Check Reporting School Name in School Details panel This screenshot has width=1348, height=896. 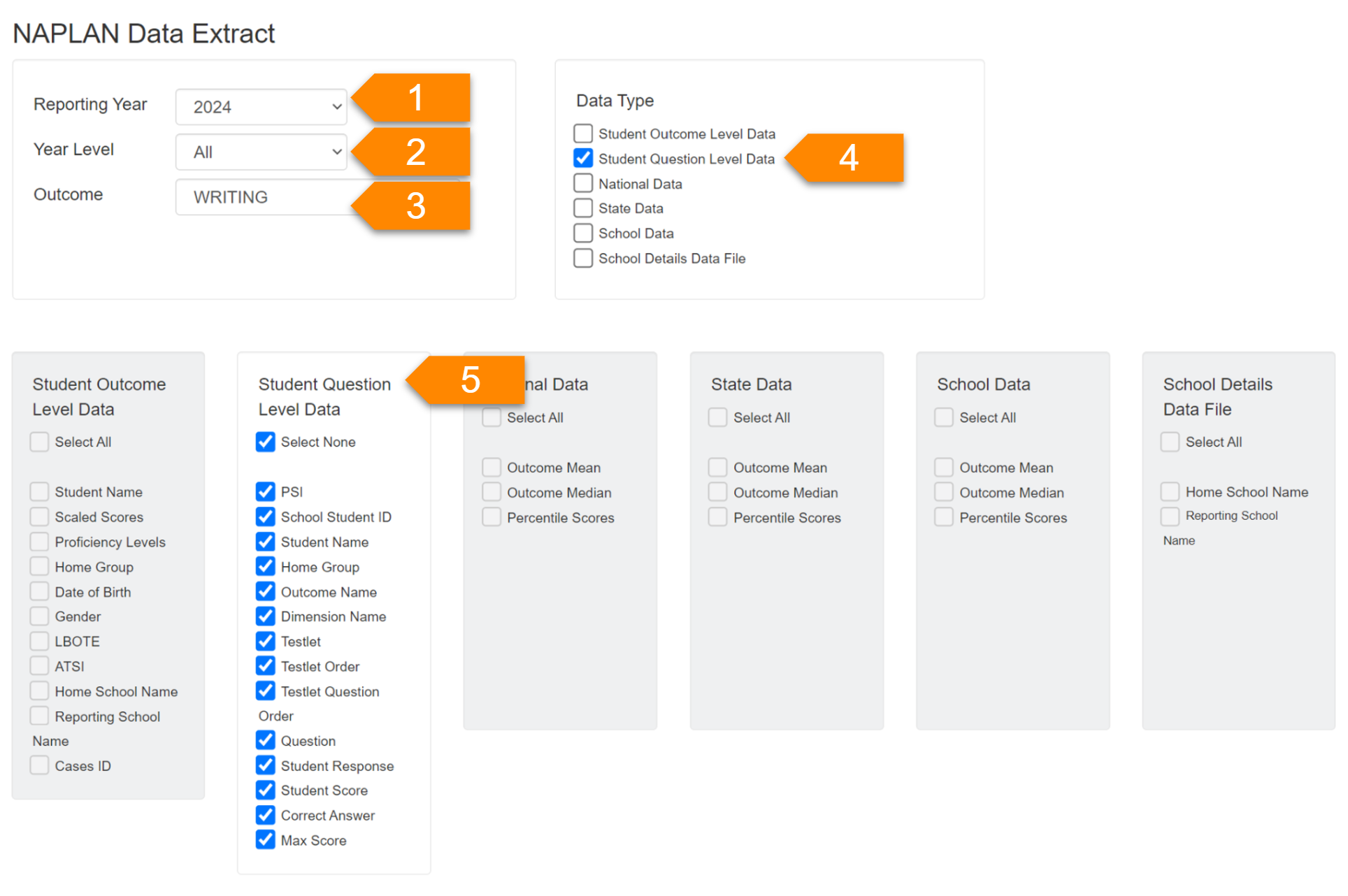point(1170,516)
